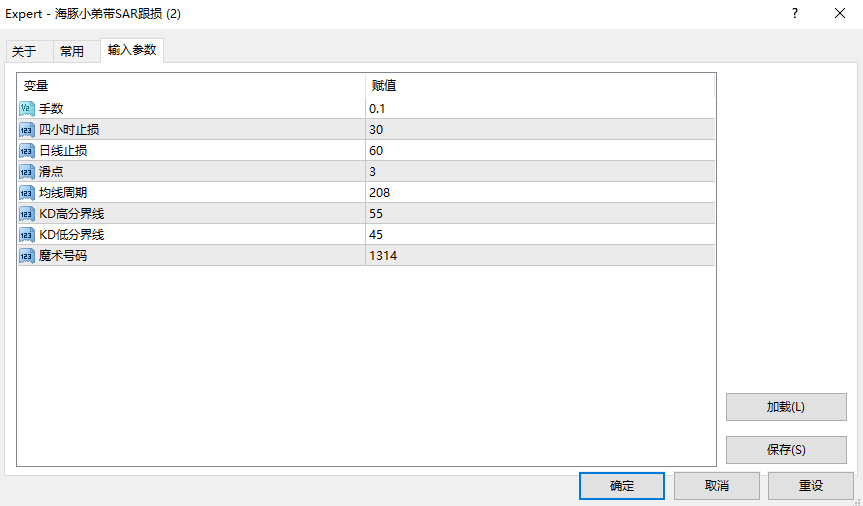
Task: Switch to the 关于 tab
Action: click(24, 52)
